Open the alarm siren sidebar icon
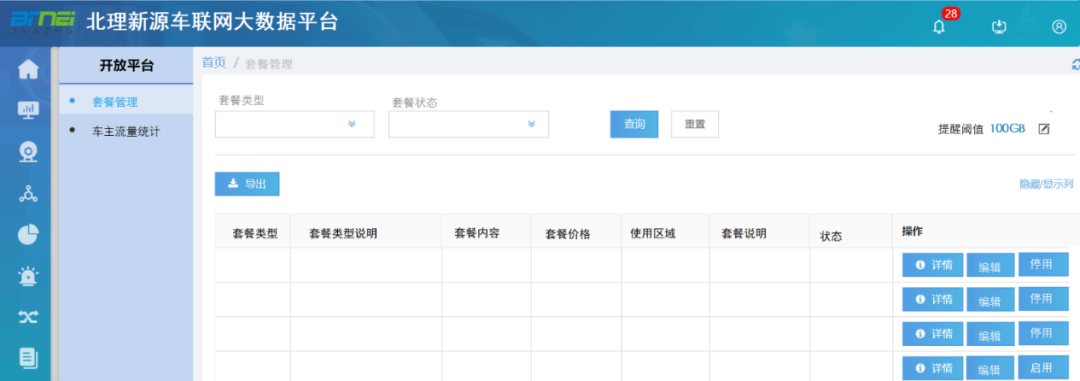The width and height of the screenshot is (1080, 381). click(x=28, y=276)
